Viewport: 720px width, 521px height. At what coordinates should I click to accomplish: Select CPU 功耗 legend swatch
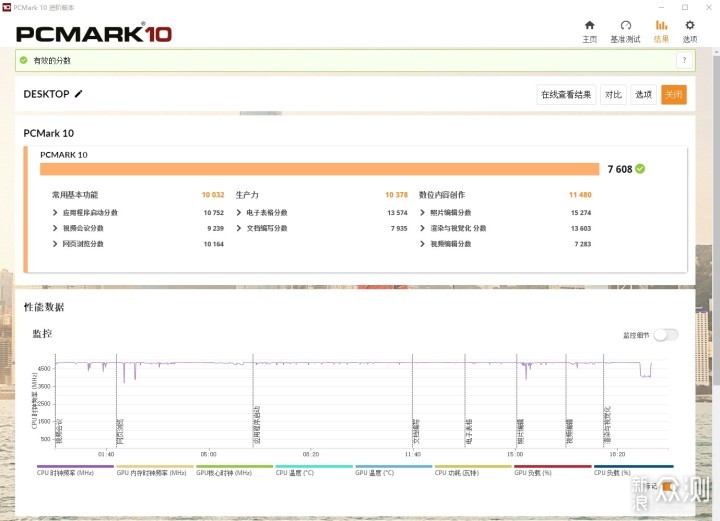point(473,466)
